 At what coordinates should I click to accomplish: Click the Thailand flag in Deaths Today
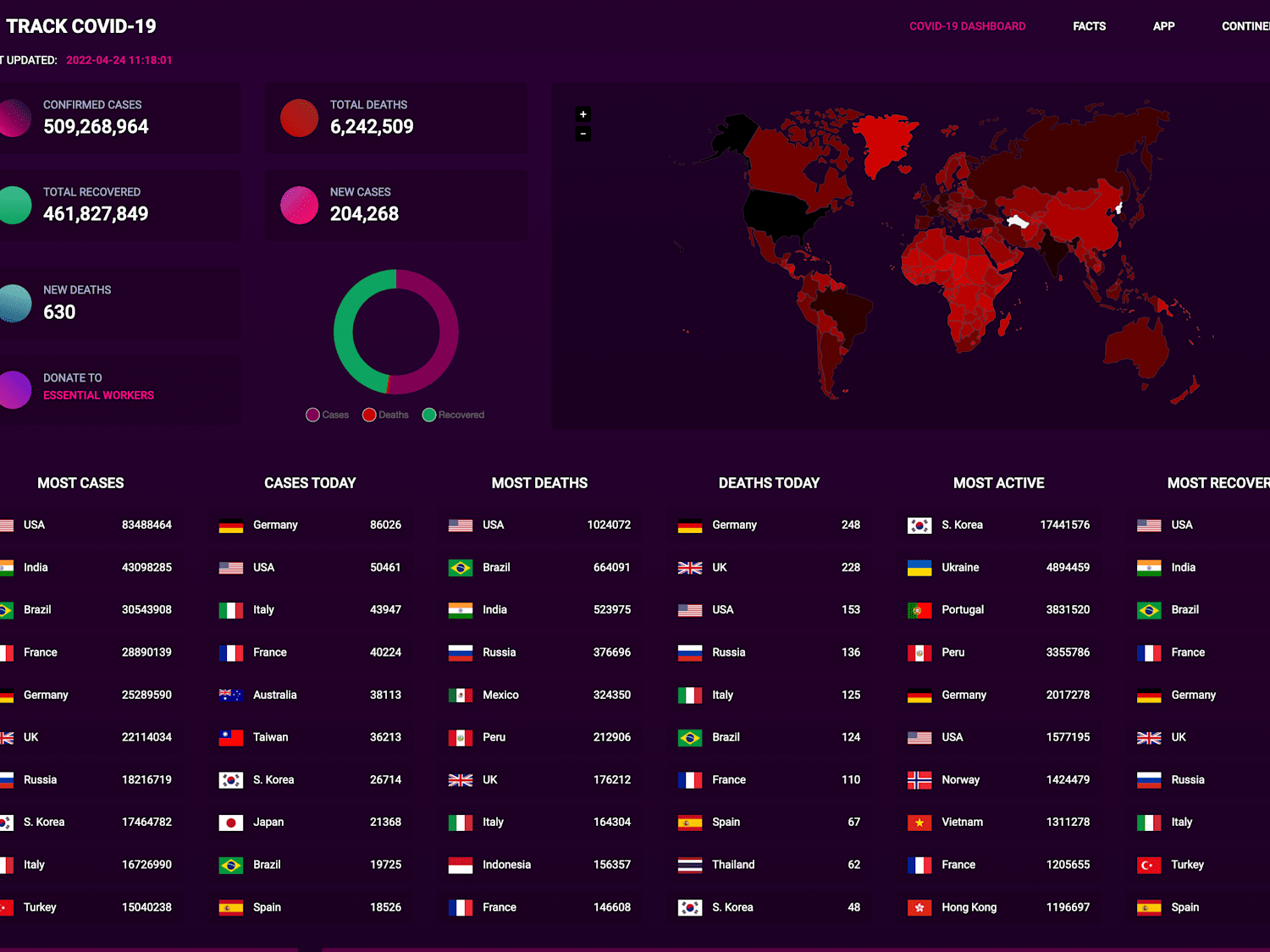point(690,865)
